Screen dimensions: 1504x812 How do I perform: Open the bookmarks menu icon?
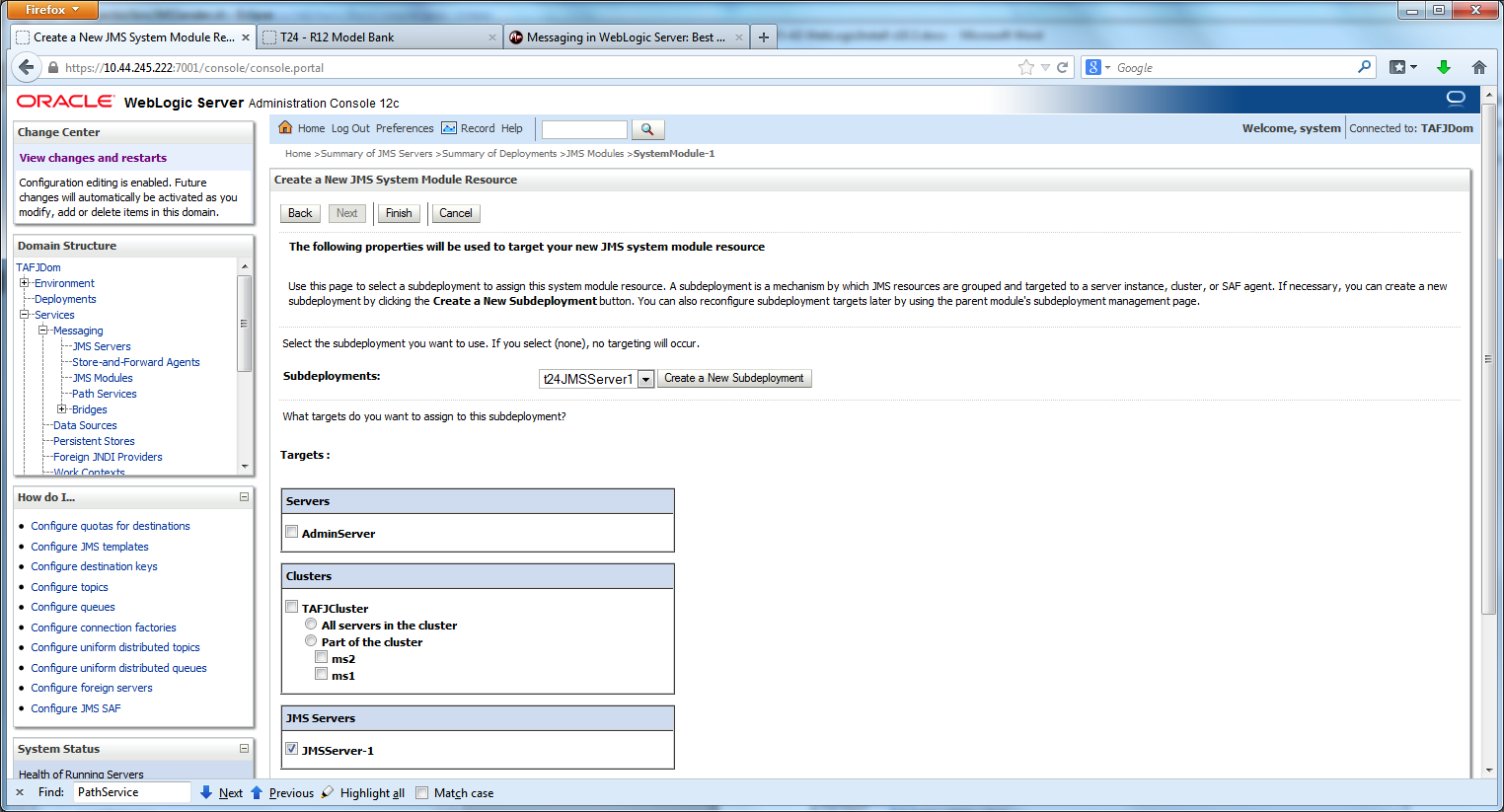1402,67
